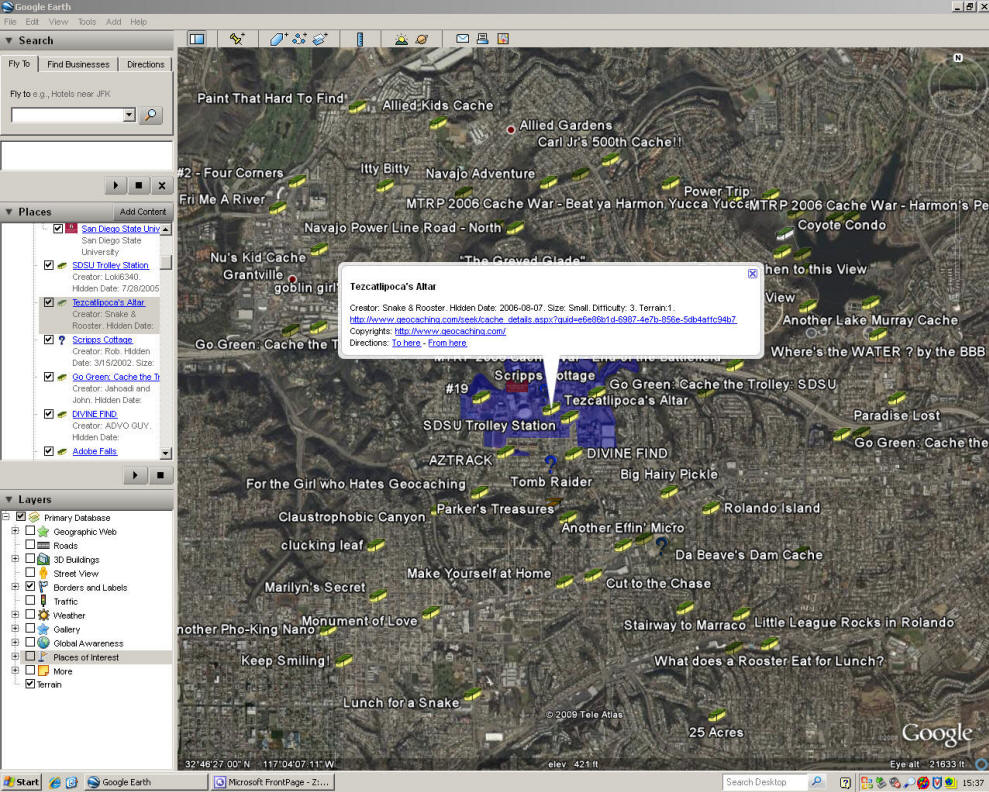Open Directions 'To here' link
989x792 pixels.
[406, 343]
